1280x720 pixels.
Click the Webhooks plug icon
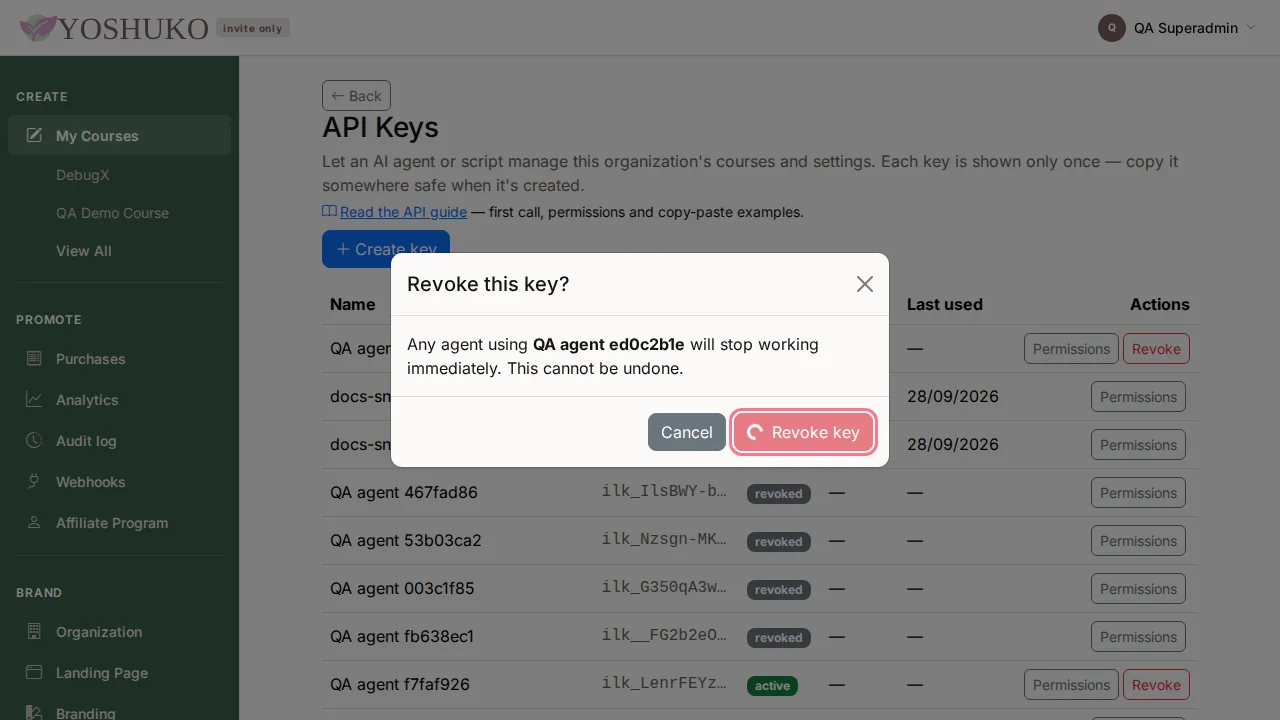(x=34, y=481)
